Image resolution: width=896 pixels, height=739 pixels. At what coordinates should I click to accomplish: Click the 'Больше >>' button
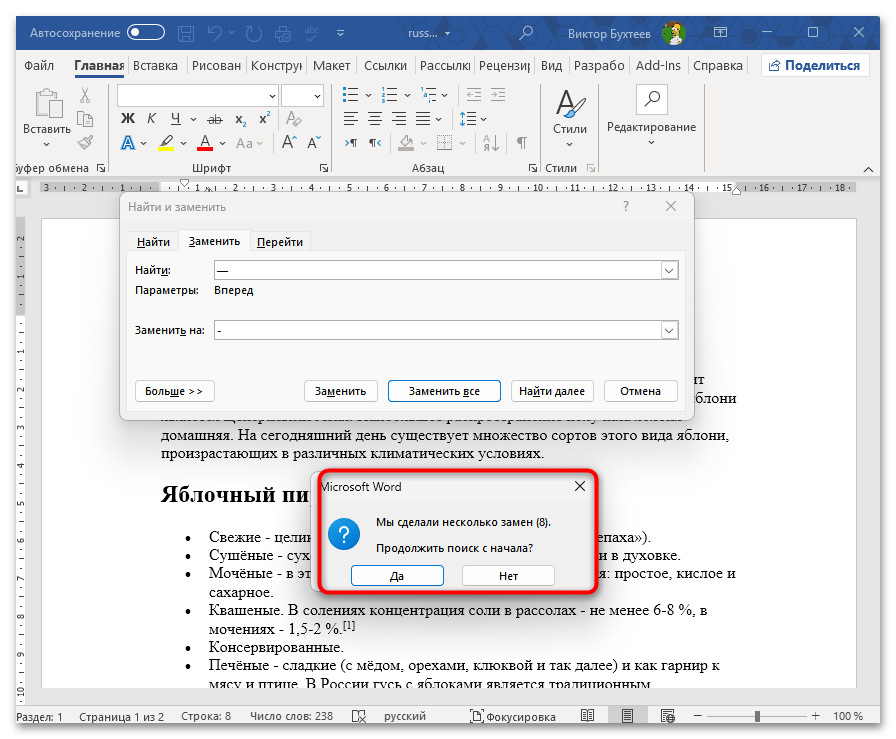tap(174, 391)
